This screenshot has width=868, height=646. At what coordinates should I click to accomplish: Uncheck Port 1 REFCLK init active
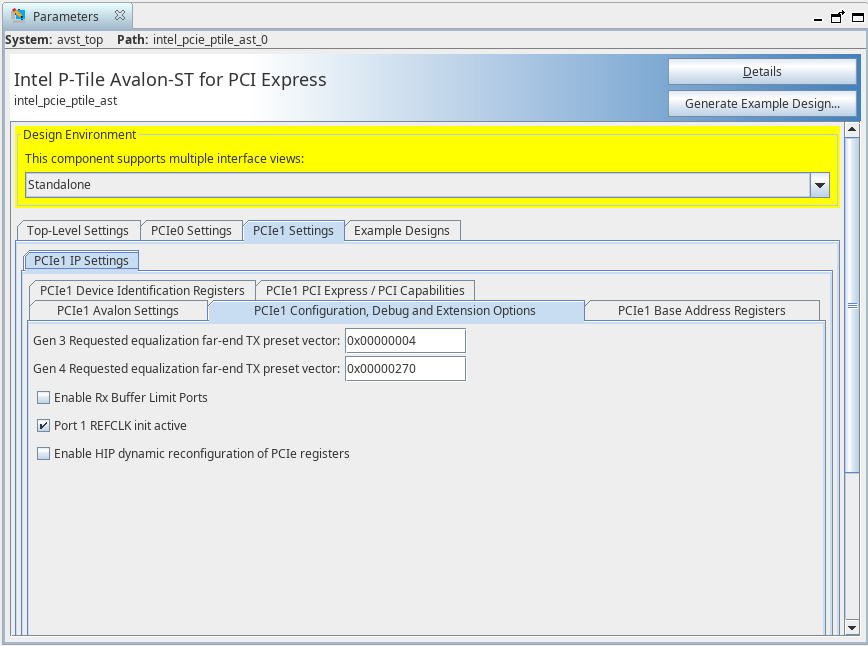pos(43,426)
